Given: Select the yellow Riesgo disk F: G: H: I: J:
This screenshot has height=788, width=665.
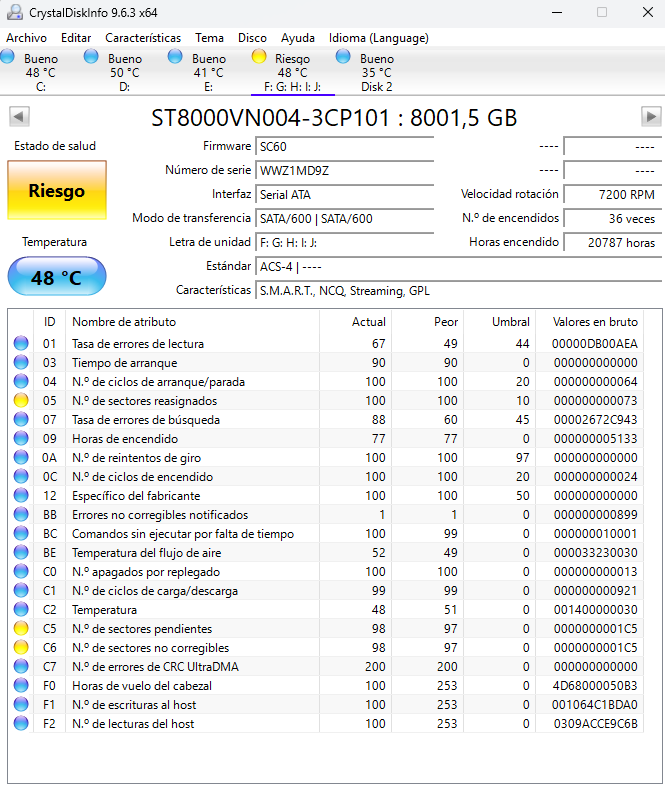Looking at the screenshot, I should (260, 58).
